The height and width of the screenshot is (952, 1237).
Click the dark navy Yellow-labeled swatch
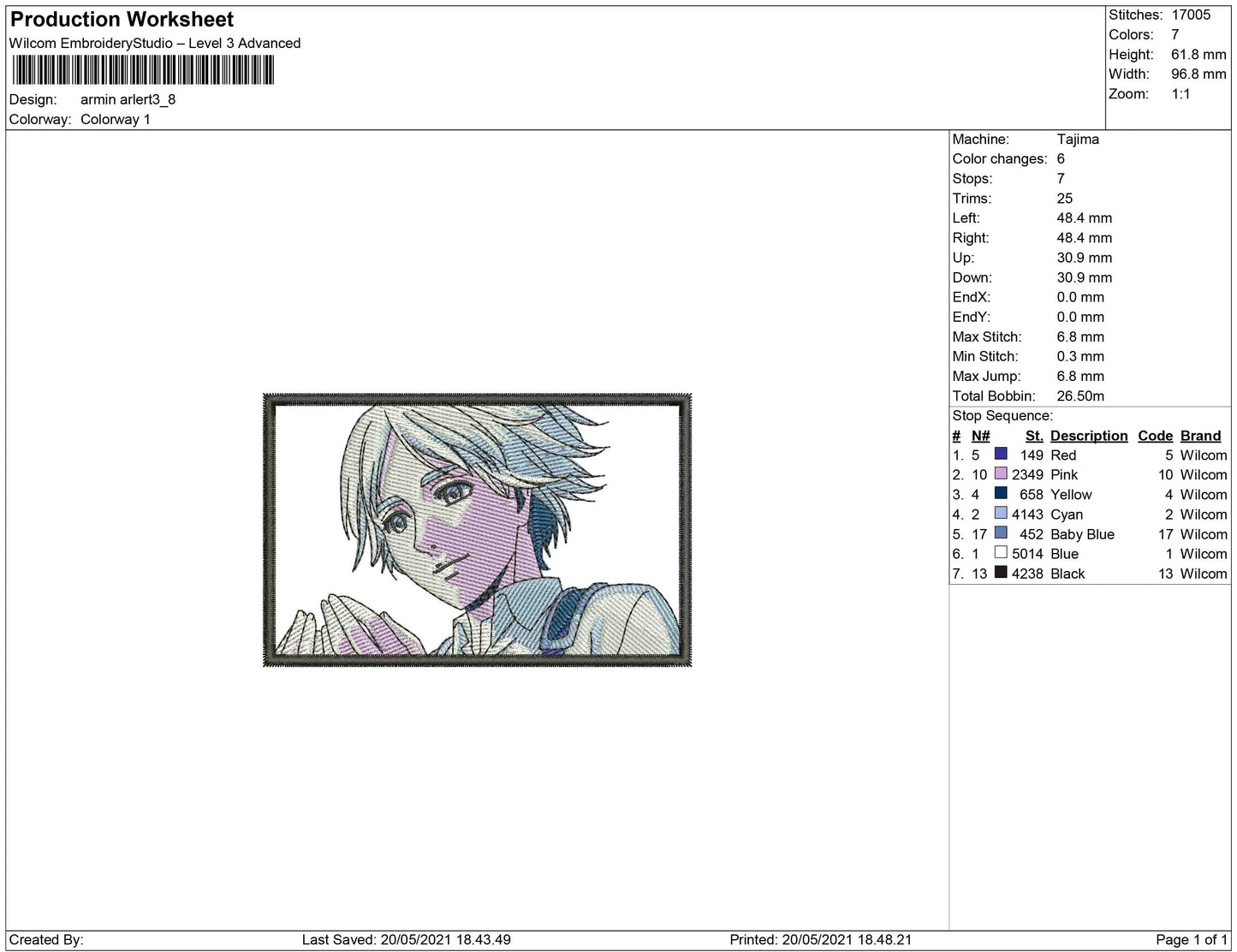click(1001, 493)
